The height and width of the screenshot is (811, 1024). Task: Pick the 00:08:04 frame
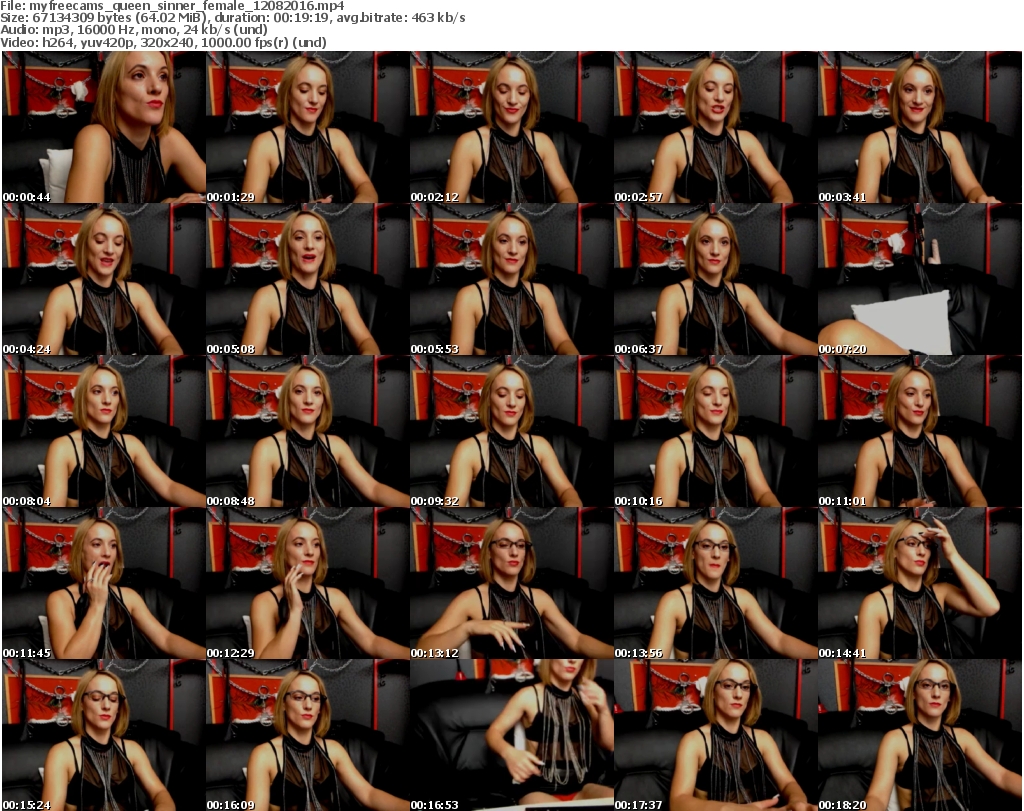tap(104, 432)
